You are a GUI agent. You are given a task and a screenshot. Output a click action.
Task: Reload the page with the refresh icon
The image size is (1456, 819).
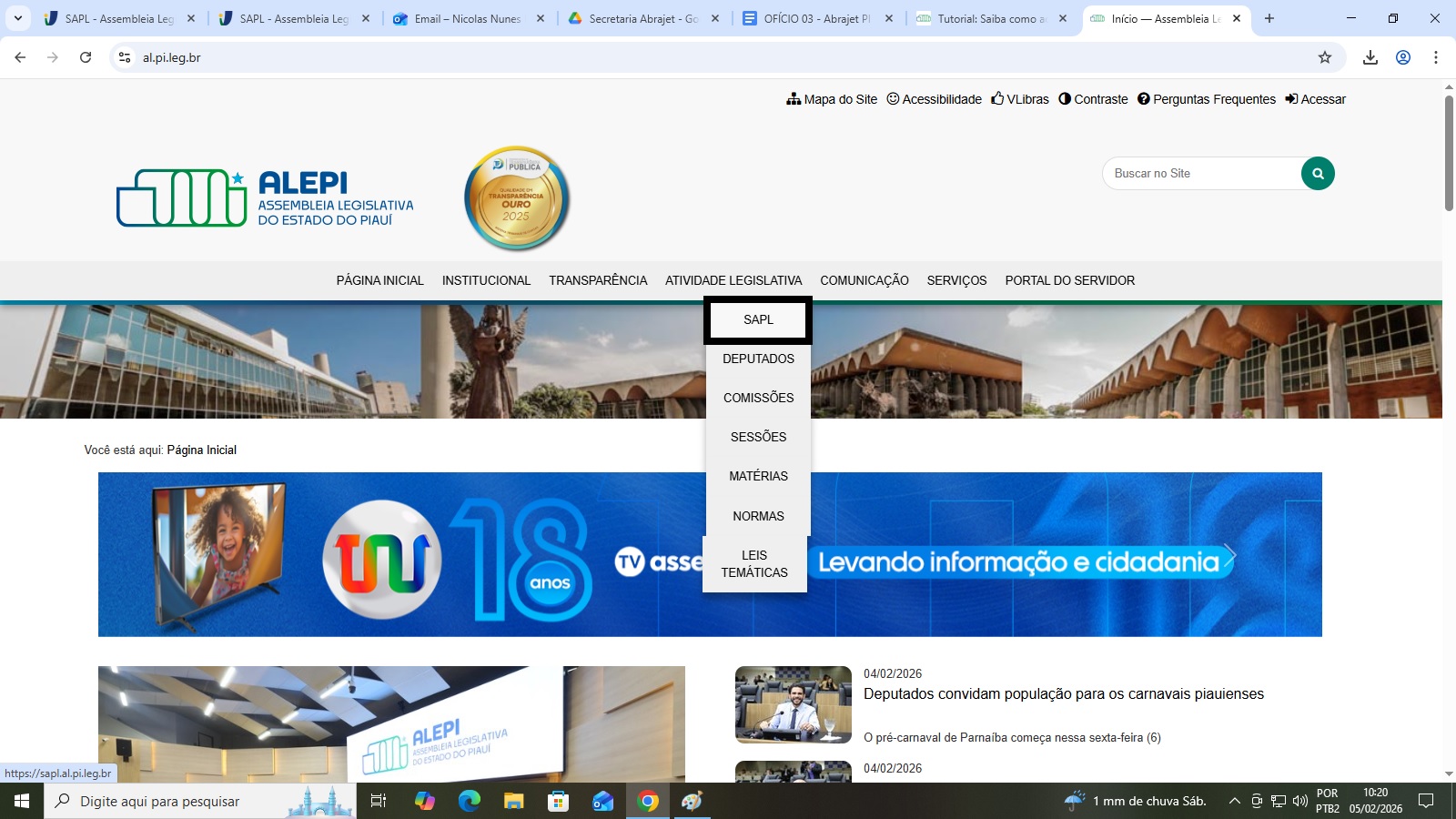tap(86, 57)
